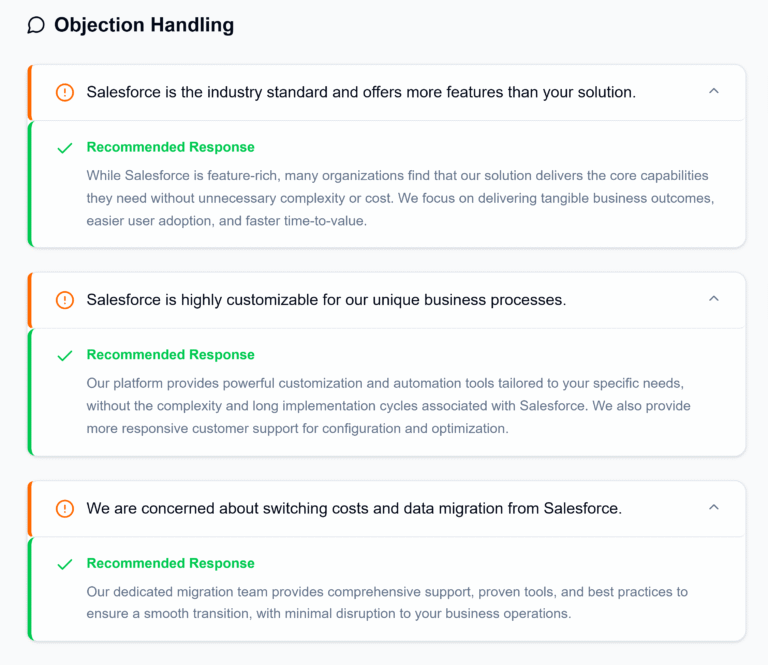
Task: Click the response text about core capabilities
Action: pos(400,198)
